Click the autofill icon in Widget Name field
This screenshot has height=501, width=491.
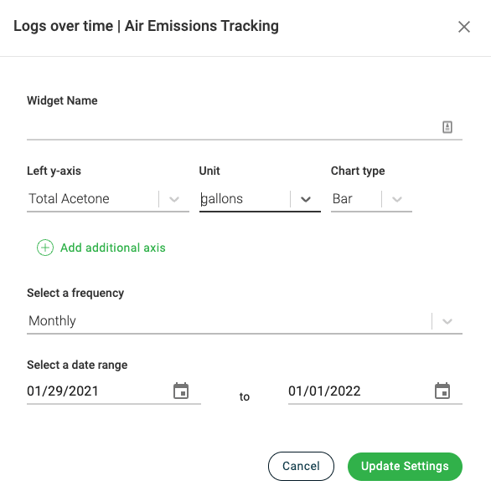coord(447,127)
